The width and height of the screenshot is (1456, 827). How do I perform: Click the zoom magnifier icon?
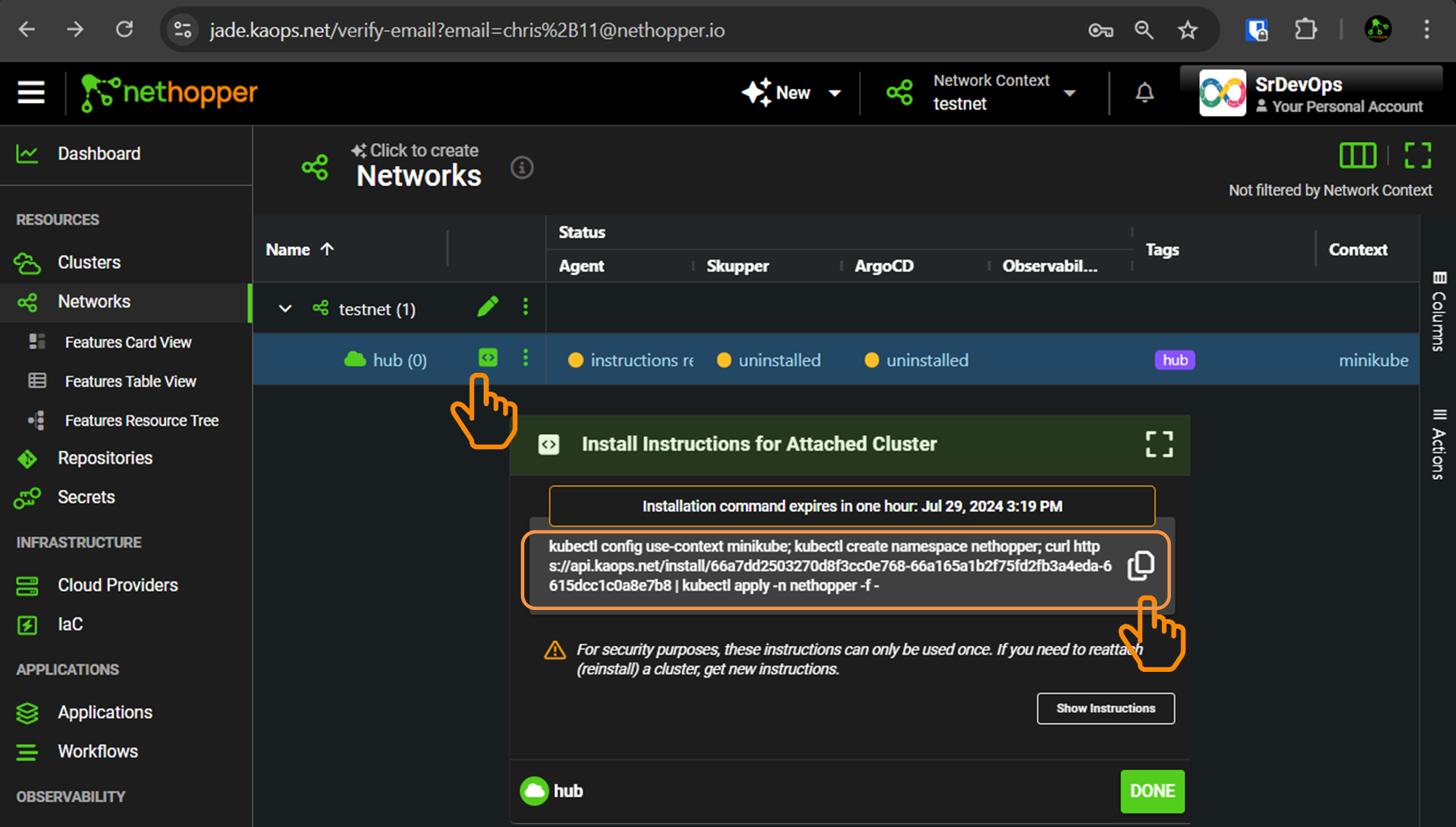pos(1144,30)
